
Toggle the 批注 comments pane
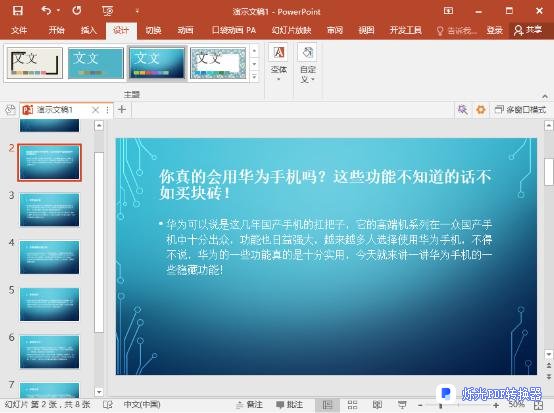[289, 405]
